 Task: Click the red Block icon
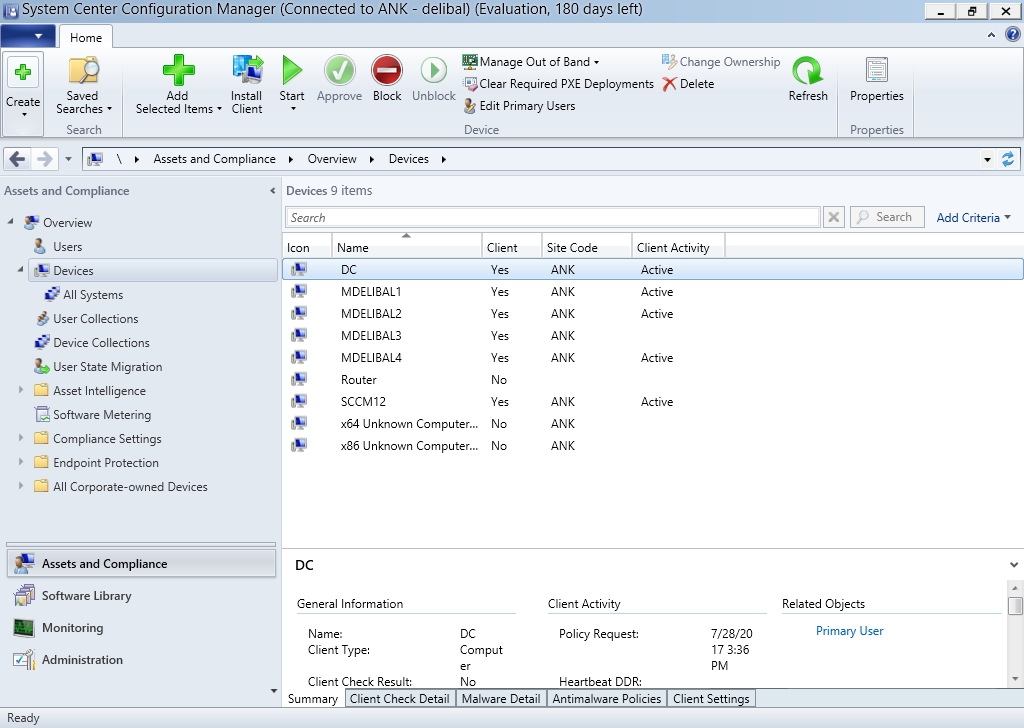[387, 72]
